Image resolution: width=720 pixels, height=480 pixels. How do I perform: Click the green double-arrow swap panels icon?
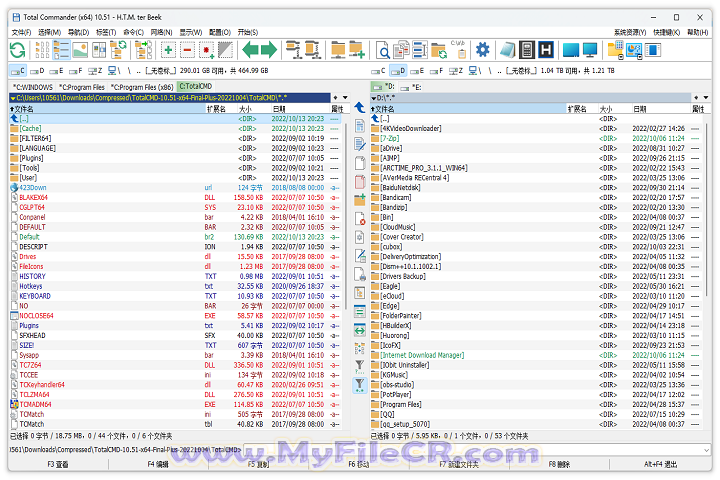[360, 330]
